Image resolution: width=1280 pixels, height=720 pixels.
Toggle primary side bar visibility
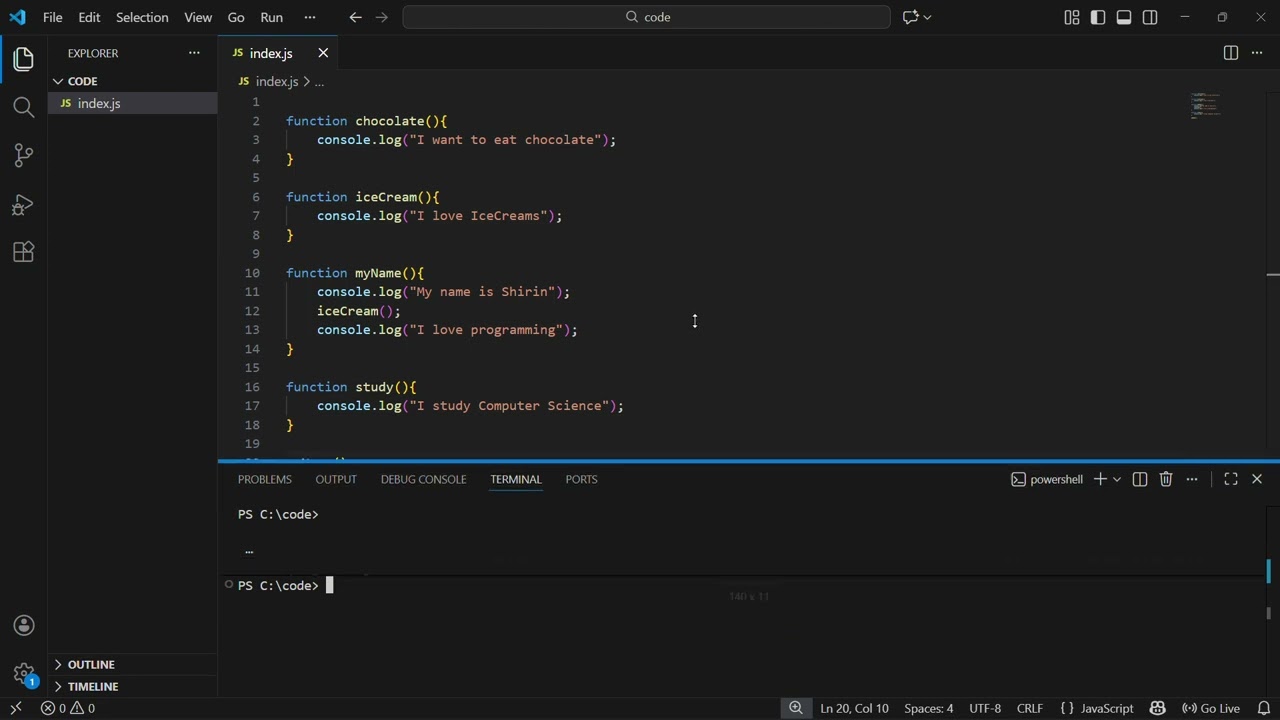click(x=1098, y=17)
